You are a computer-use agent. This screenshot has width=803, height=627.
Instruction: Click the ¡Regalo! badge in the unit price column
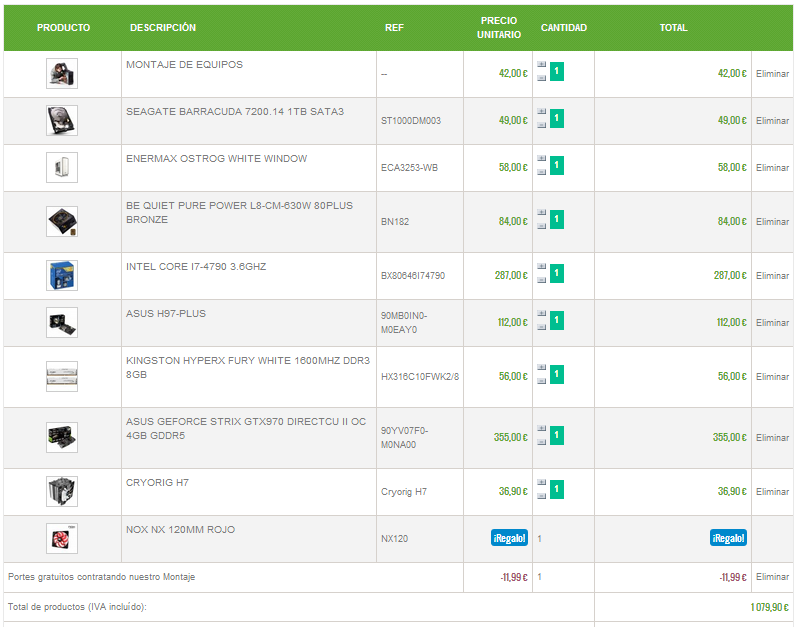509,538
